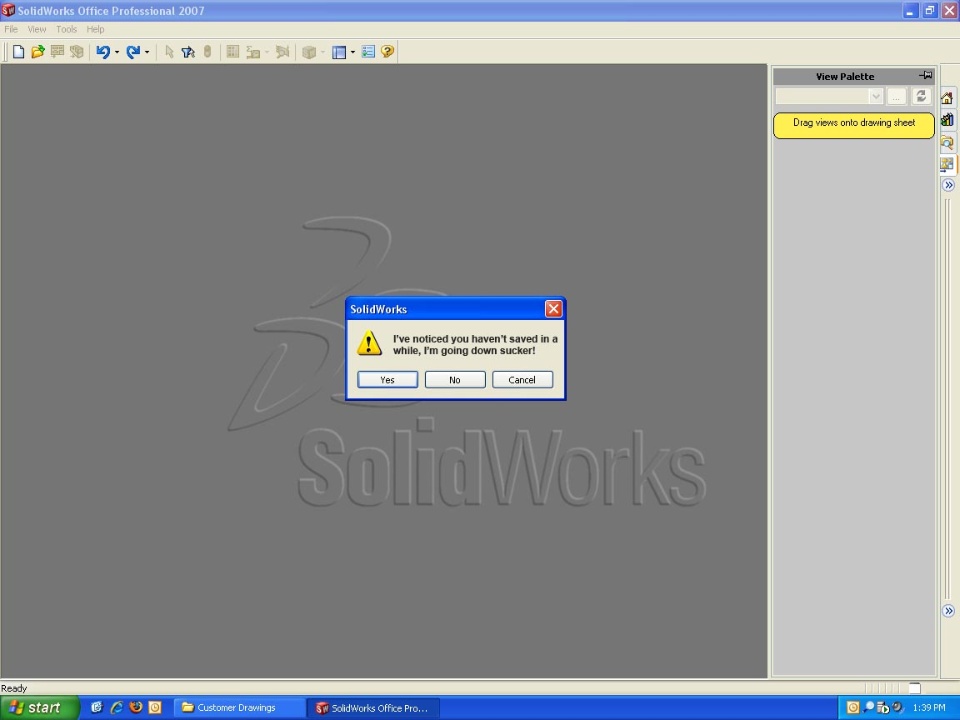Open the SolidWorks Resources home tab
960x720 pixels.
[x=948, y=98]
